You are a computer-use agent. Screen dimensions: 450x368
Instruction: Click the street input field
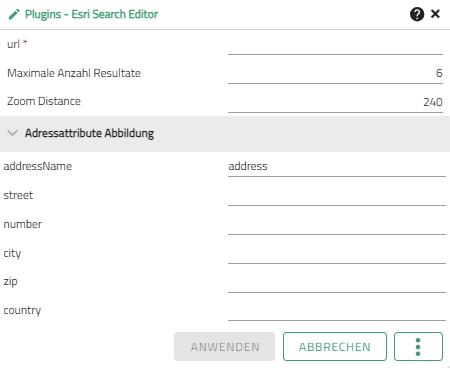click(x=337, y=196)
